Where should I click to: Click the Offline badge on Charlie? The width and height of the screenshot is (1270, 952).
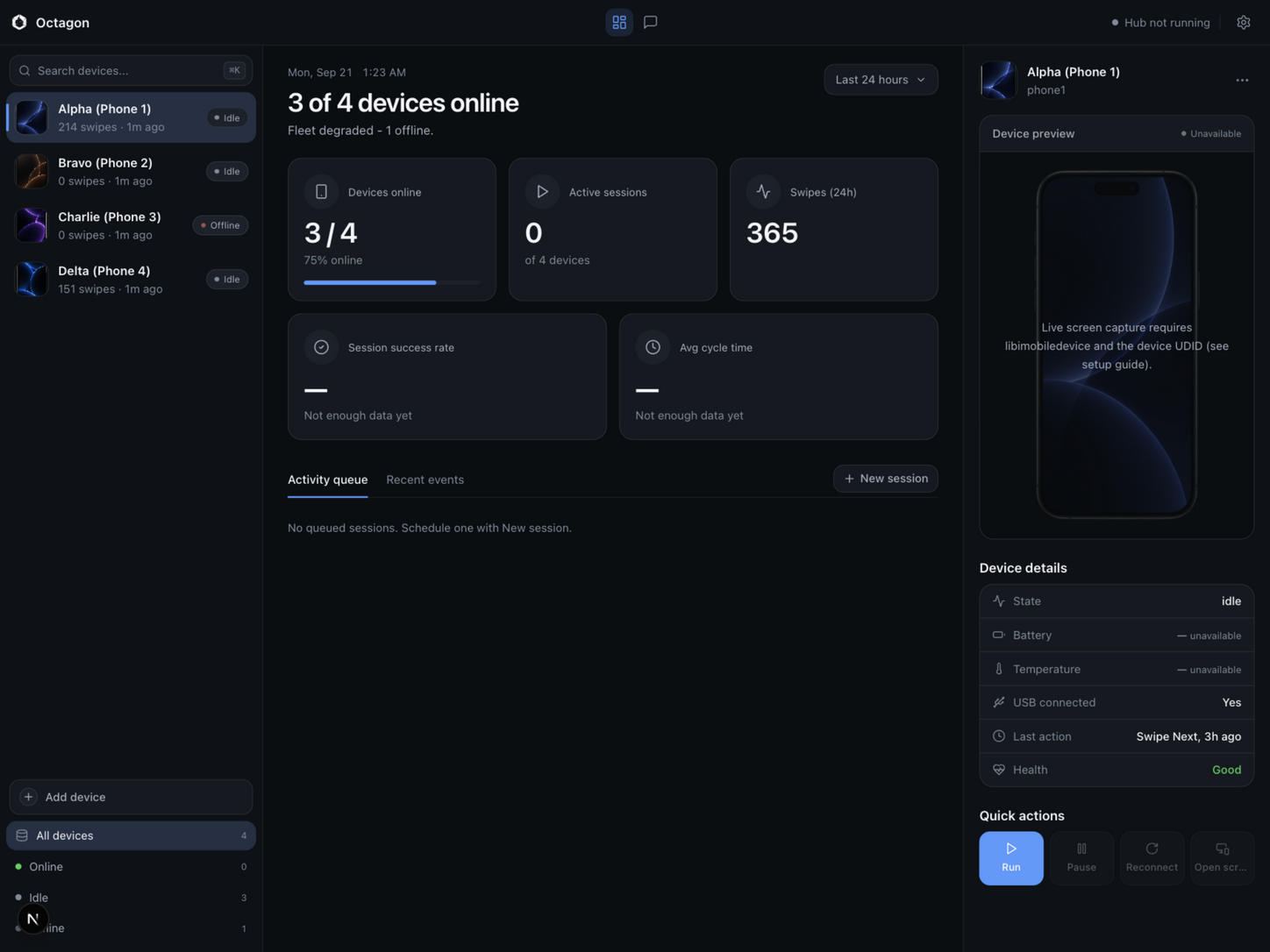coord(220,225)
